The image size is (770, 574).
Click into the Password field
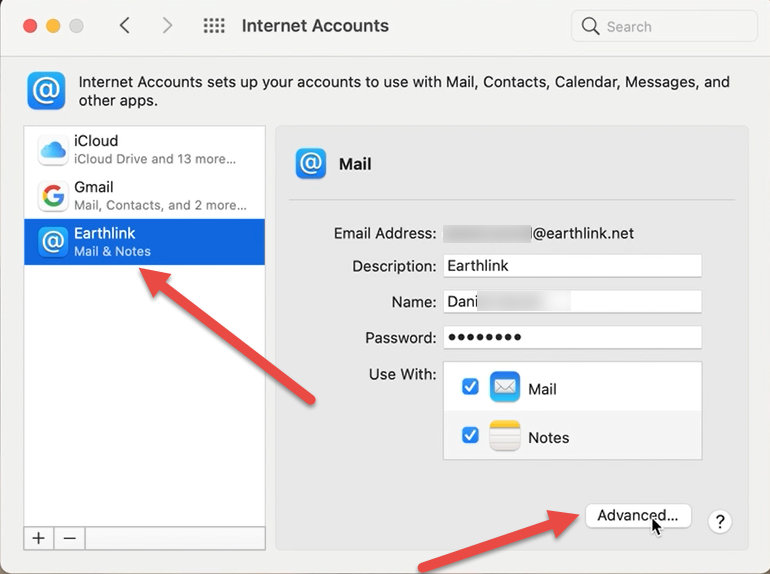pos(573,337)
